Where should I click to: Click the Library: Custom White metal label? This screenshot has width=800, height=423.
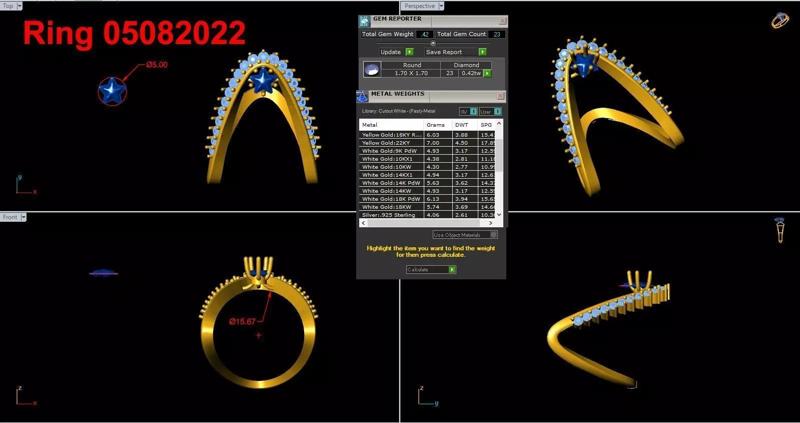click(398, 111)
